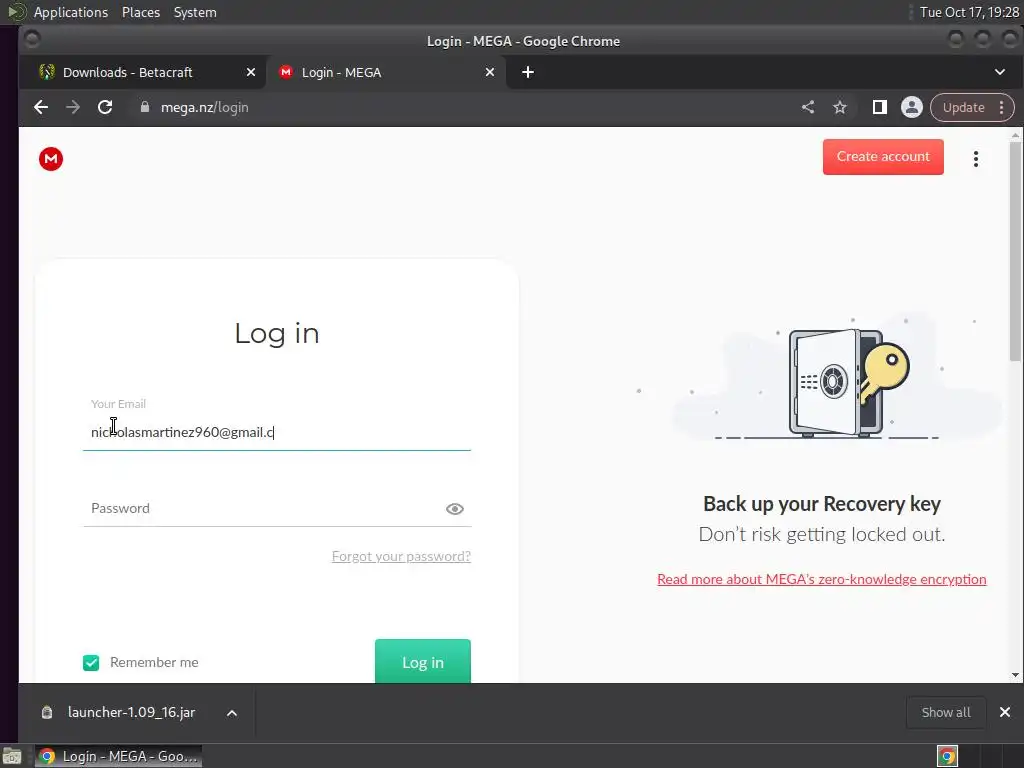This screenshot has height=768, width=1024.
Task: Open Places menu
Action: tap(140, 12)
